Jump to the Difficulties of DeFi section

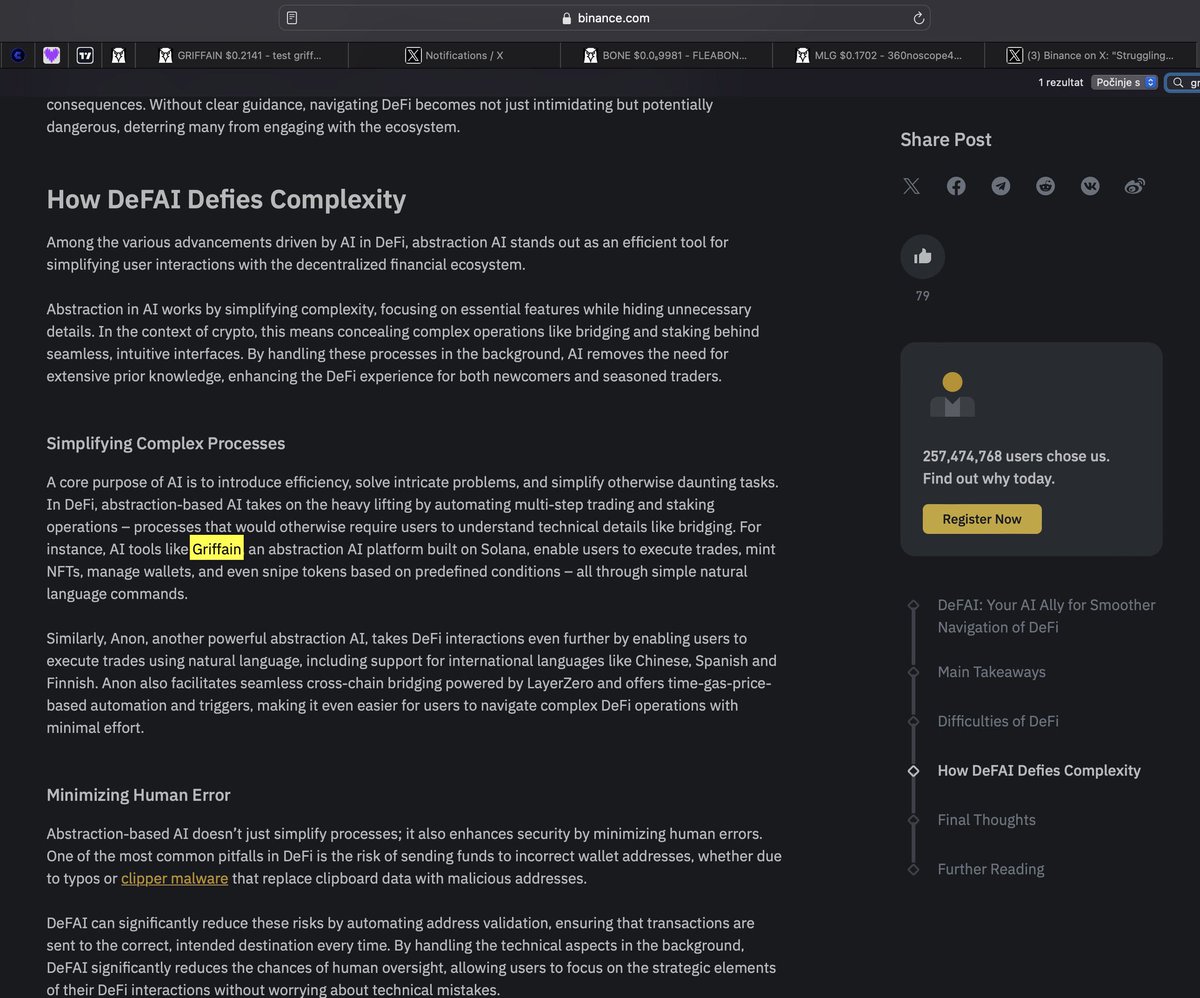pos(997,721)
